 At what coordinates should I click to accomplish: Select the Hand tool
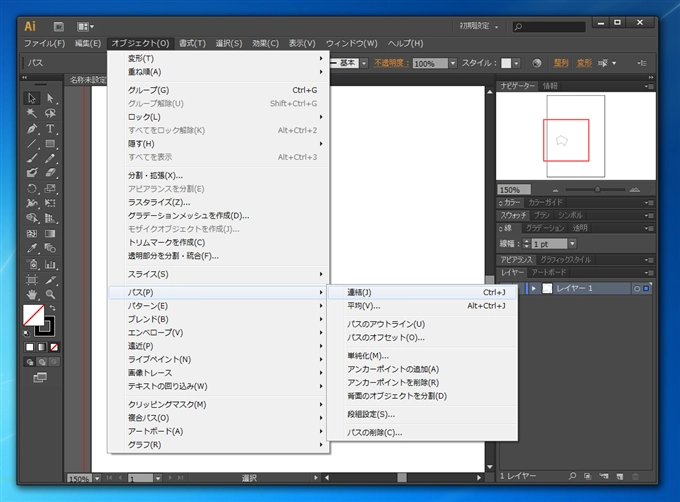coord(32,295)
